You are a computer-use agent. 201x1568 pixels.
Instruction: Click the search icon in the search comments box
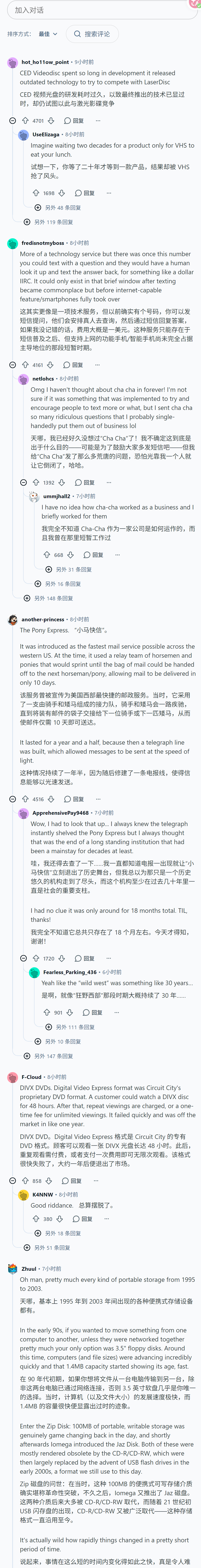click(77, 34)
